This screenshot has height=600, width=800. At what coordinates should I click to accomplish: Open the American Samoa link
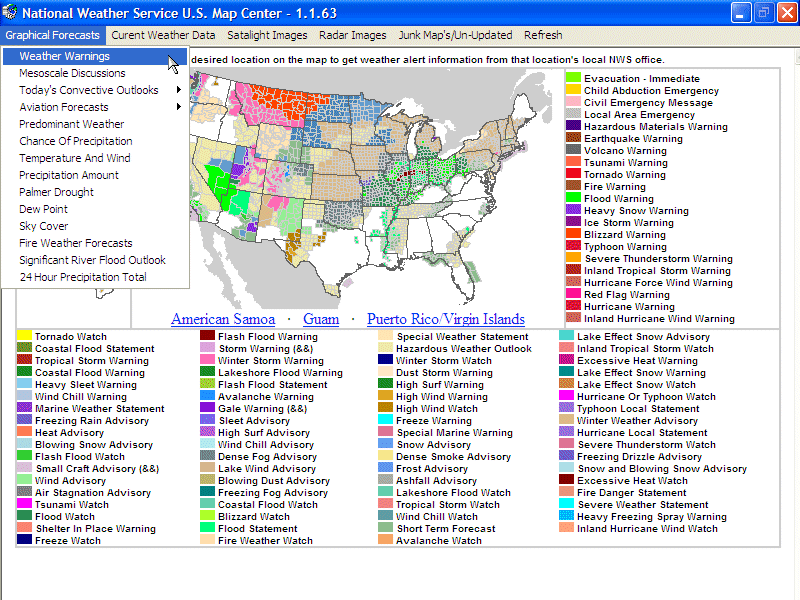click(x=224, y=319)
